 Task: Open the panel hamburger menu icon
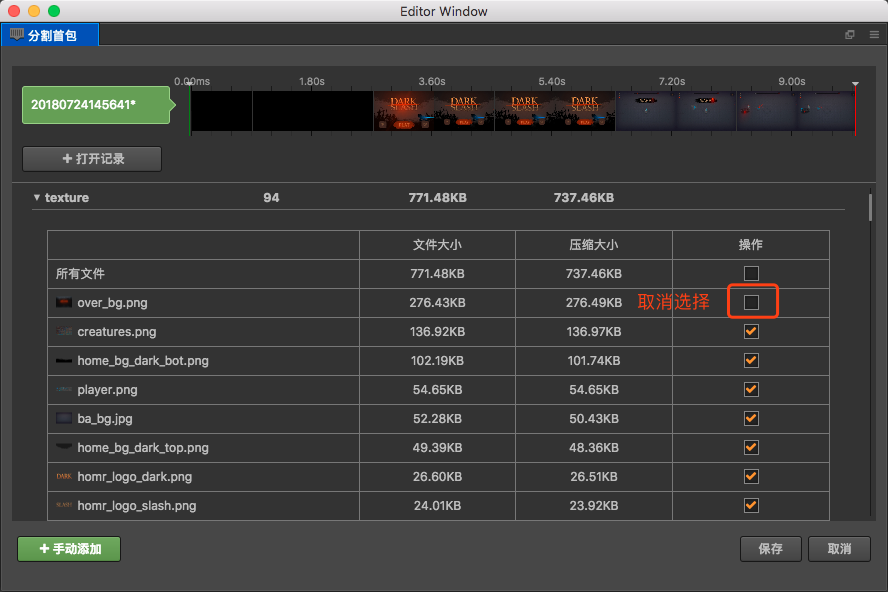click(x=874, y=35)
